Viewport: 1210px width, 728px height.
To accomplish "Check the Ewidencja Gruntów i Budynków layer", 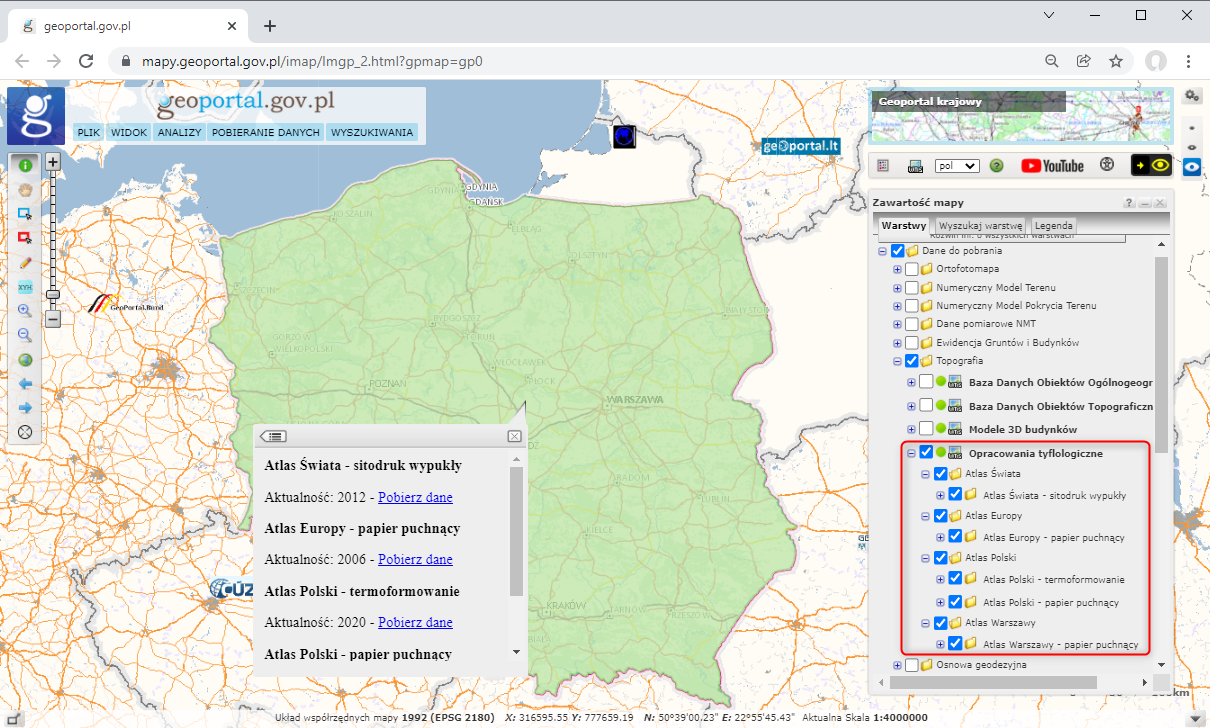I will click(x=910, y=342).
